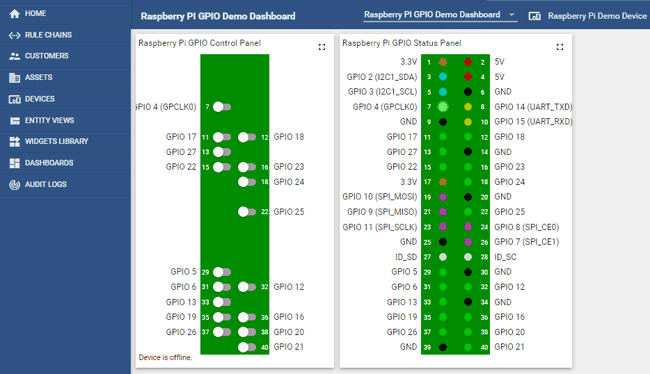The height and width of the screenshot is (374, 650).
Task: Click the Customers people icon
Action: click(15, 56)
